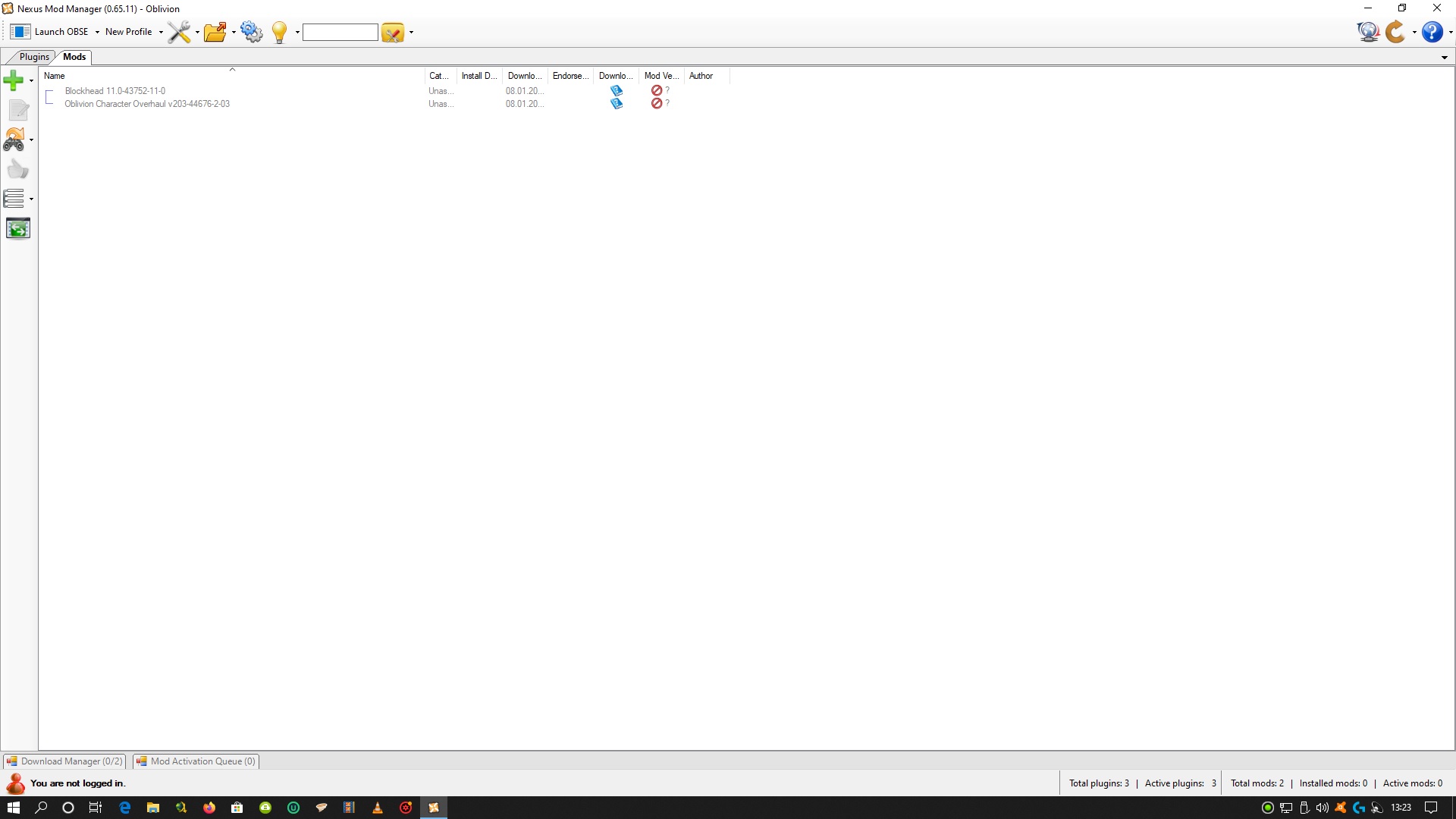Open the gear settings icon in toolbar
This screenshot has width=1456, height=819.
[251, 32]
